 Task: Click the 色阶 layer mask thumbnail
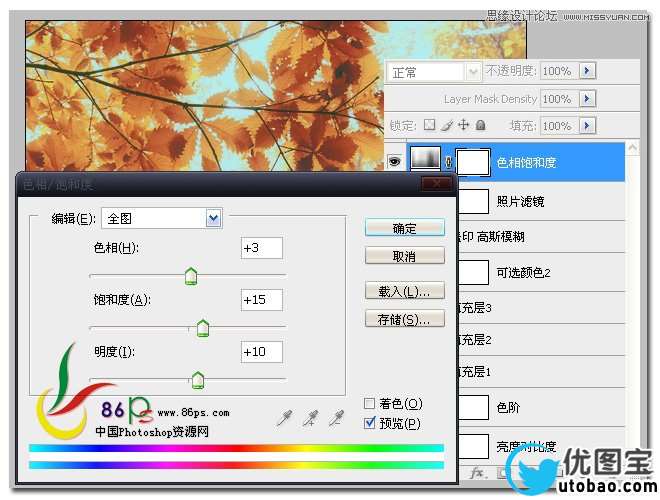pyautogui.click(x=473, y=407)
